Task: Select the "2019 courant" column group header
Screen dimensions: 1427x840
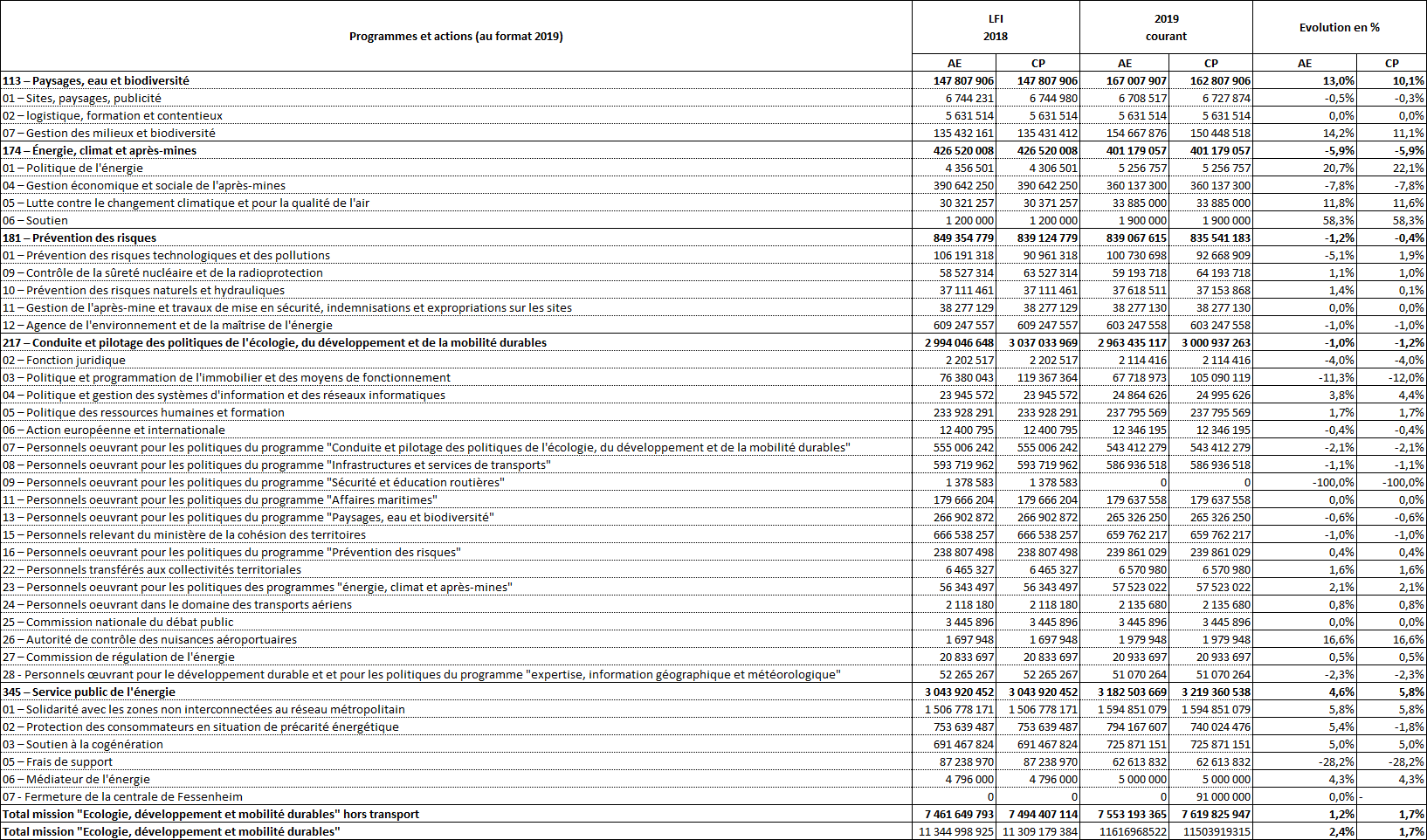Action: tap(1166, 28)
